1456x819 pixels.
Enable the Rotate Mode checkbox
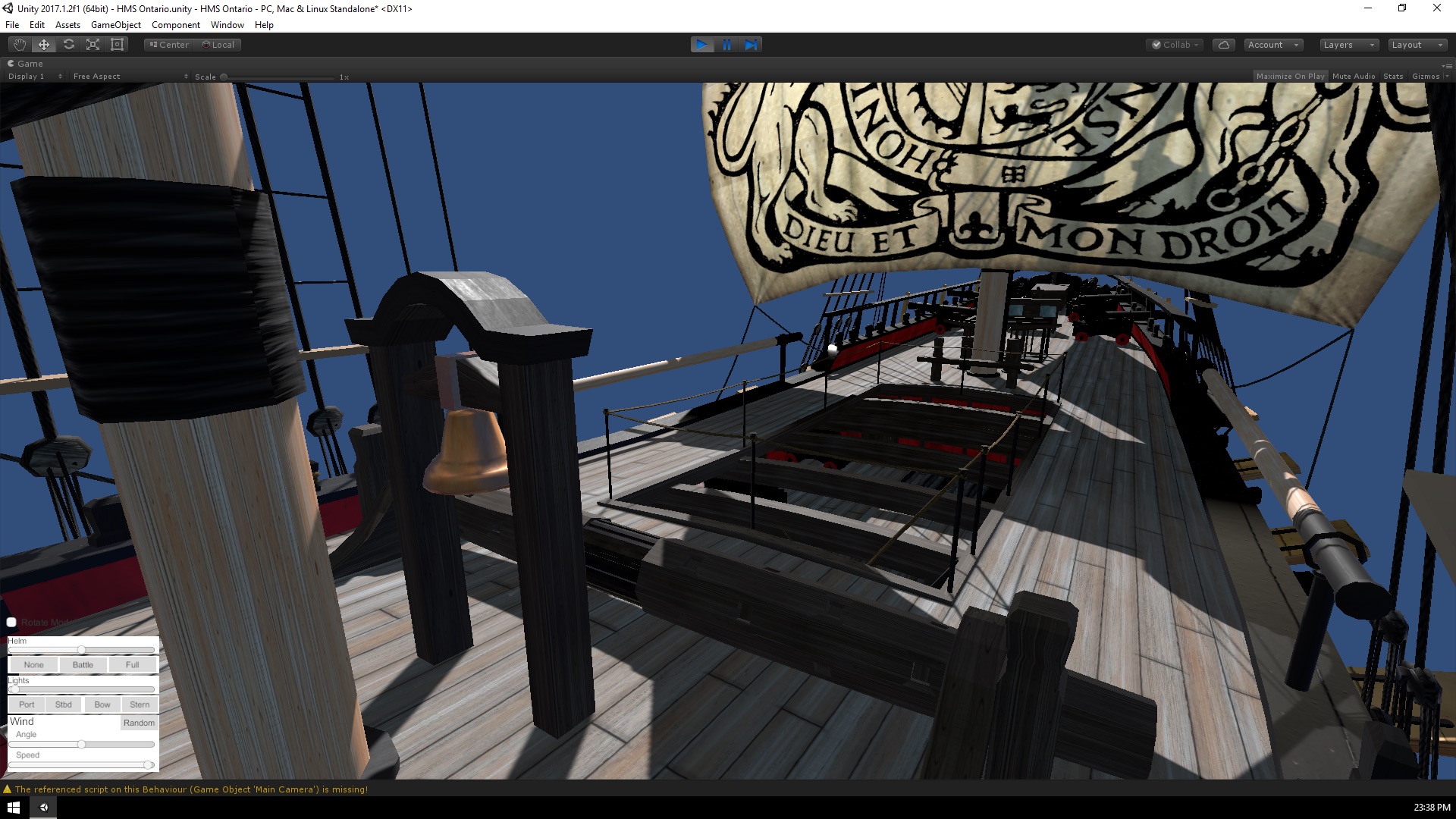pyautogui.click(x=11, y=623)
